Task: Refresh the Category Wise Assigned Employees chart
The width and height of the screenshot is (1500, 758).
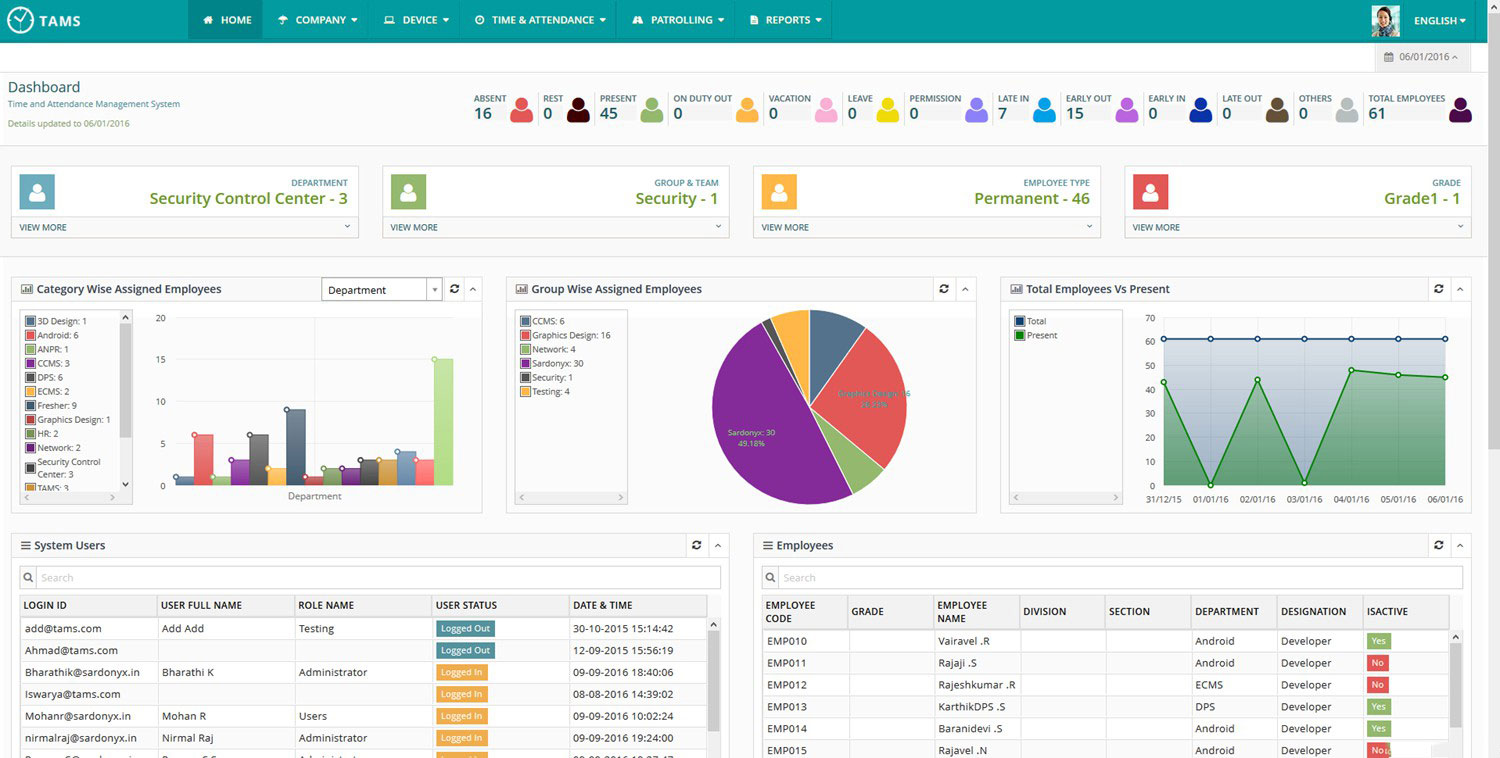Action: [455, 289]
